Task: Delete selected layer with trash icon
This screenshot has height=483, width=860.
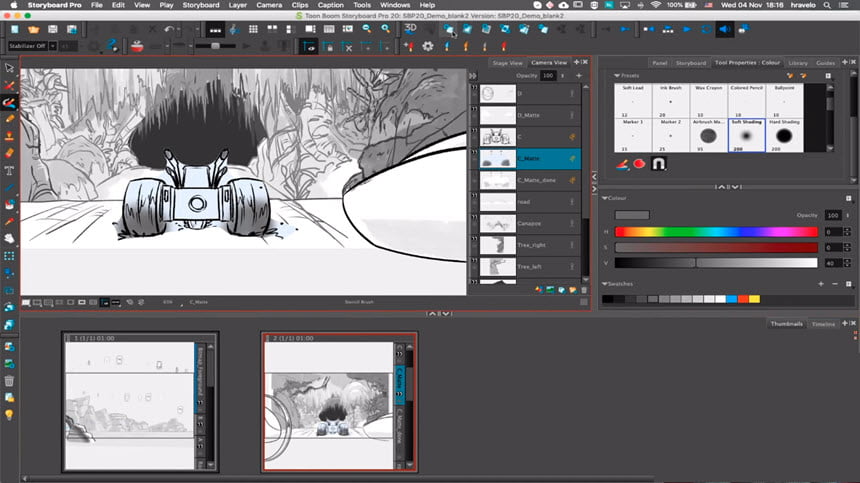Action: (584, 290)
